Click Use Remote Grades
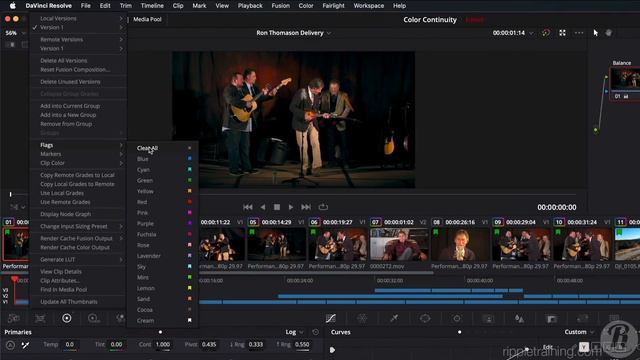 pos(78,202)
